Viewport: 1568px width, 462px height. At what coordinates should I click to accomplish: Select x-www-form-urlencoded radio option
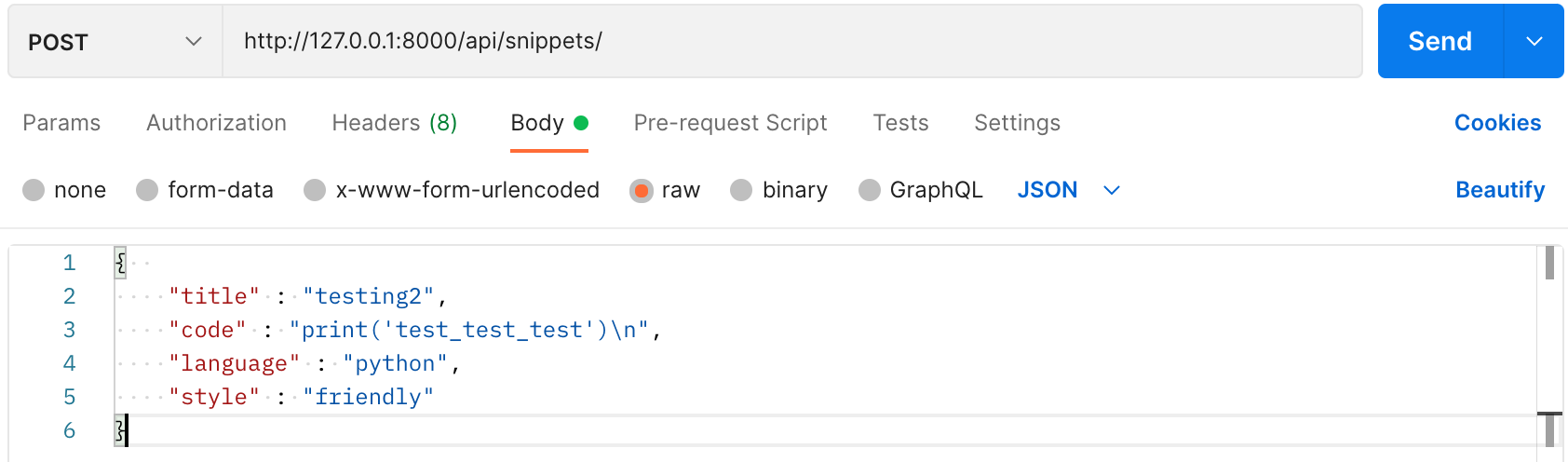coord(315,190)
